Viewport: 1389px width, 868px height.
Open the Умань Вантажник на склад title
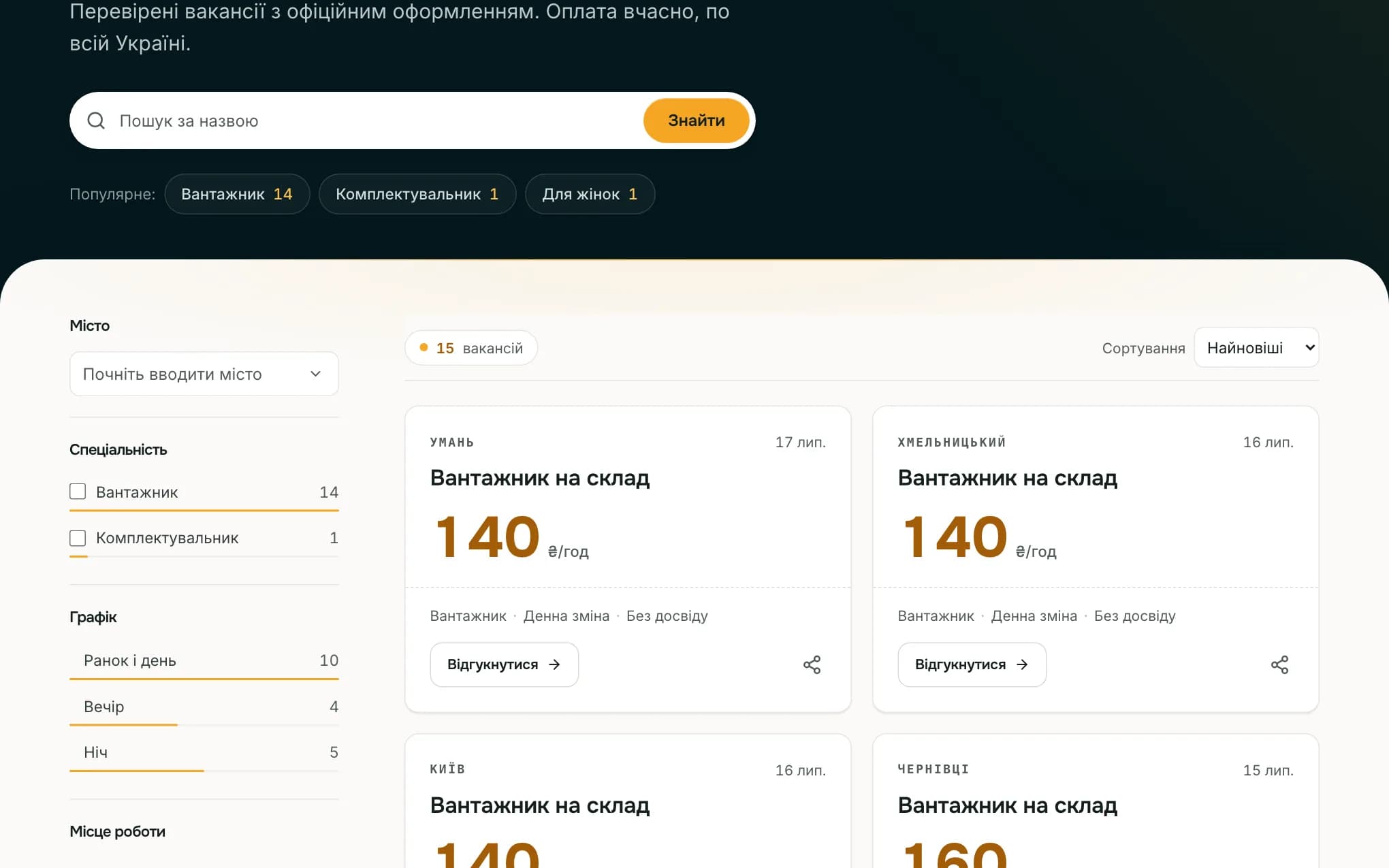[540, 478]
